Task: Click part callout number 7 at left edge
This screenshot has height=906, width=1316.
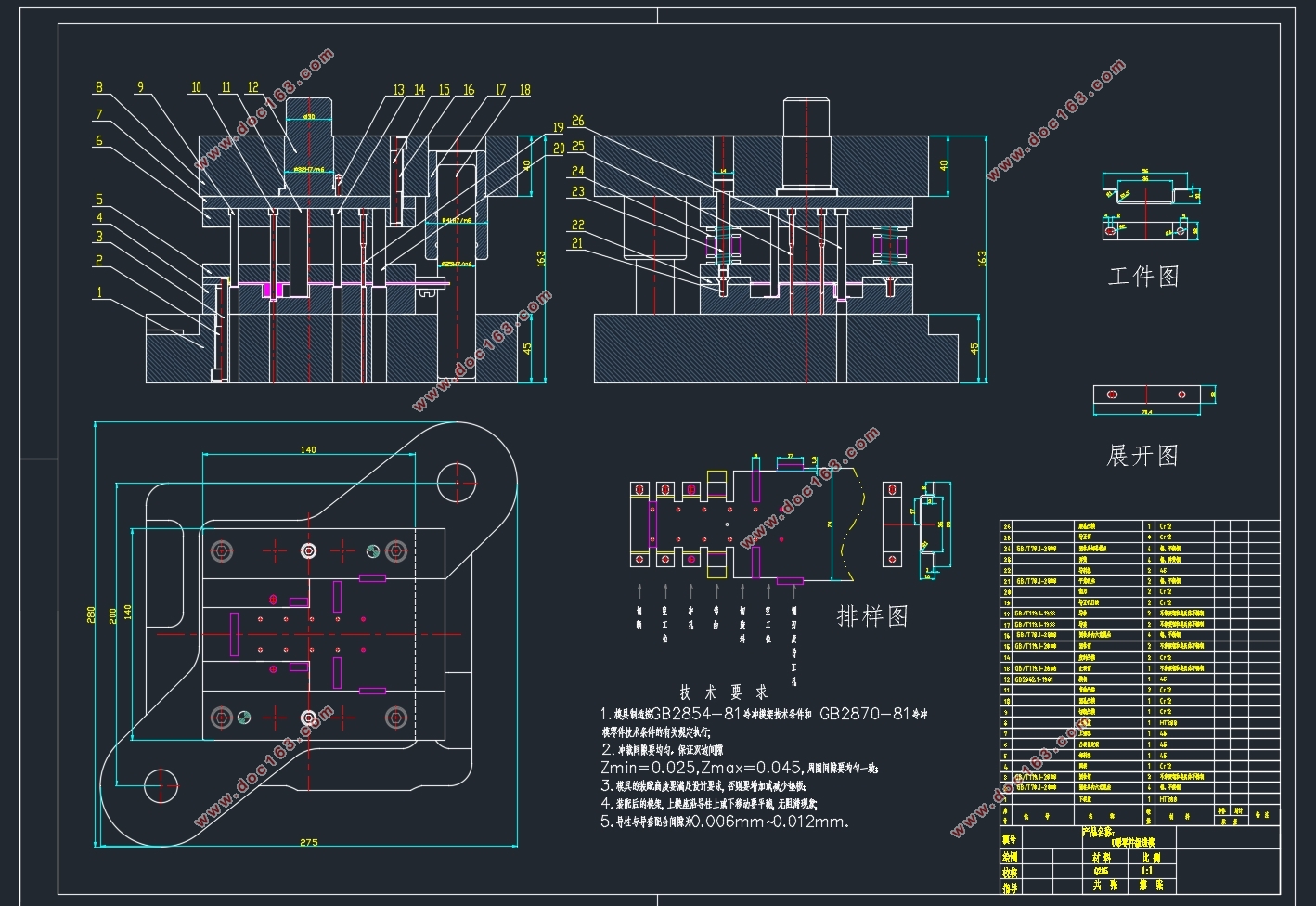Action: coord(98,115)
